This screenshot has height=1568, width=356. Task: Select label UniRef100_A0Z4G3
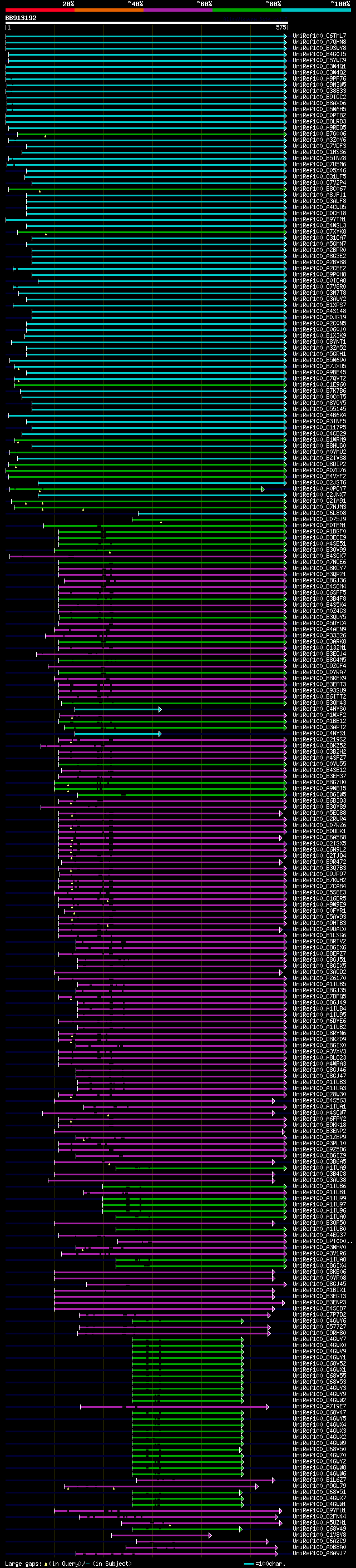click(x=319, y=611)
